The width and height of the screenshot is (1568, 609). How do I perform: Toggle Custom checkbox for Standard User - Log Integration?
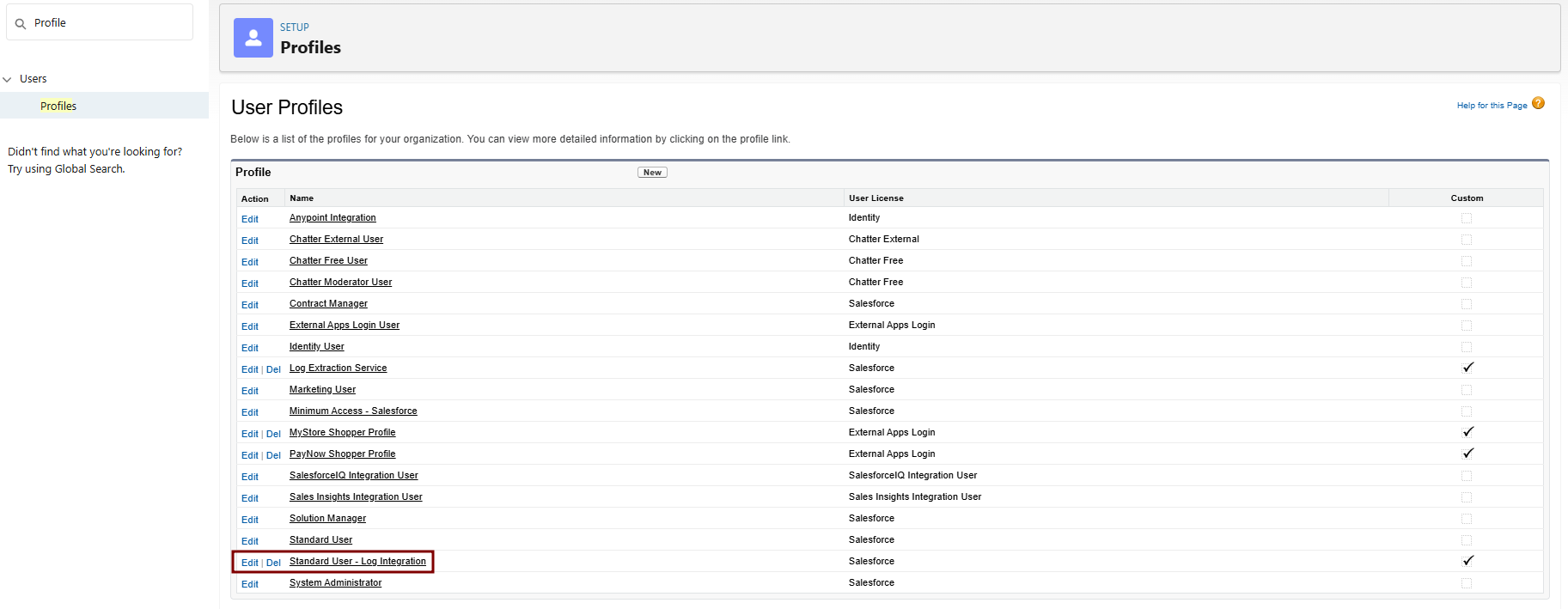click(x=1467, y=561)
